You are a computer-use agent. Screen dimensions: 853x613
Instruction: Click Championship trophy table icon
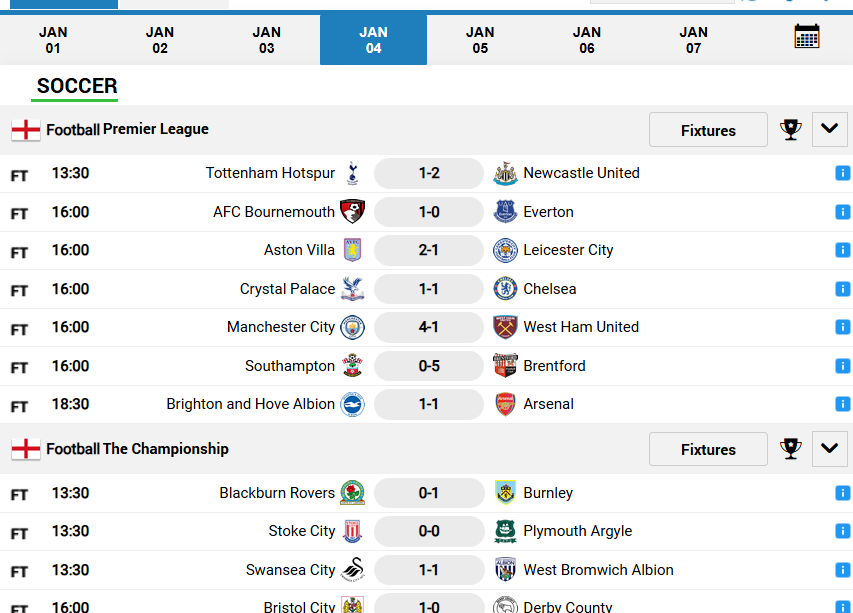790,449
